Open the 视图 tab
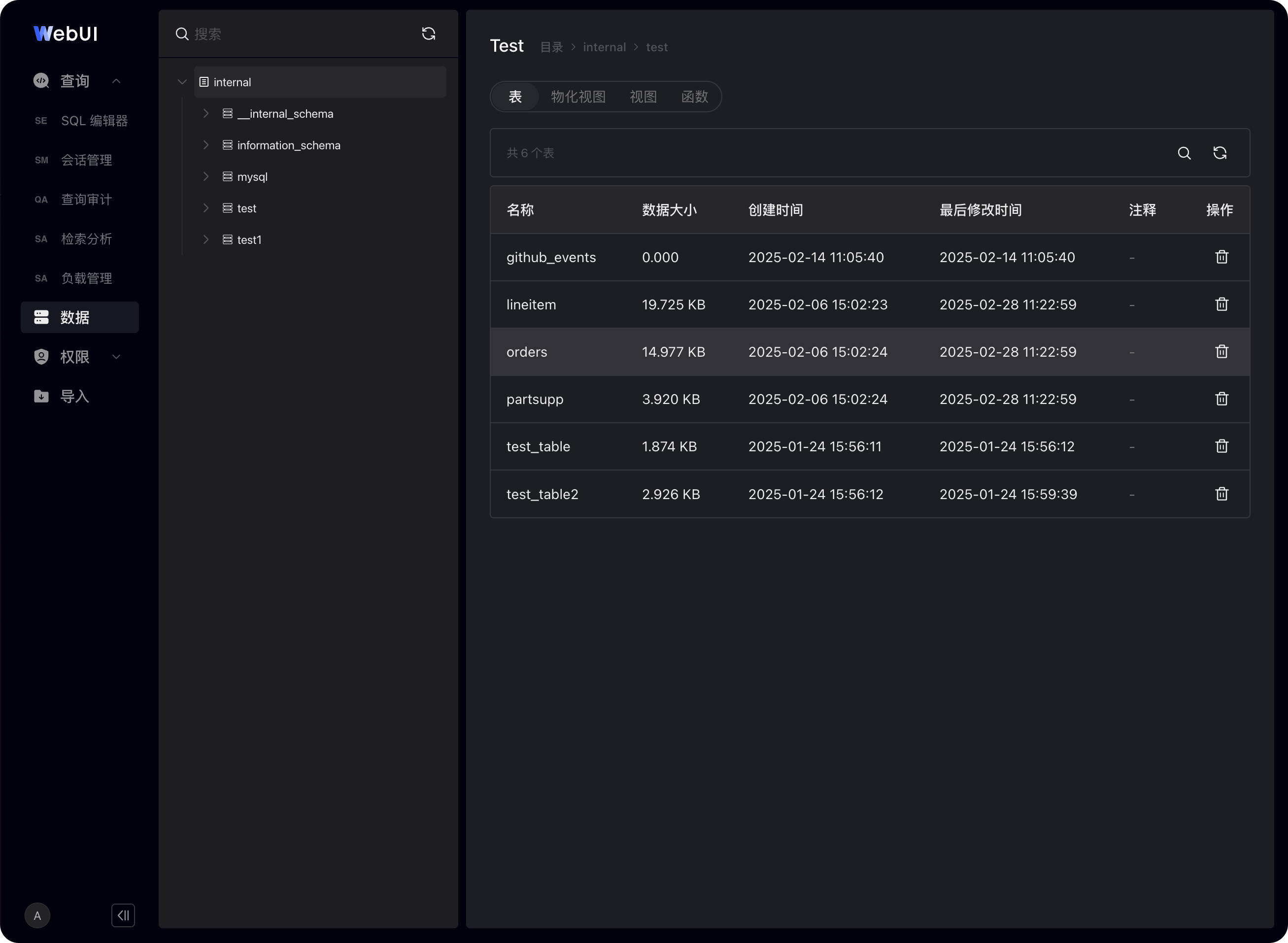The image size is (1288, 943). pos(643,97)
